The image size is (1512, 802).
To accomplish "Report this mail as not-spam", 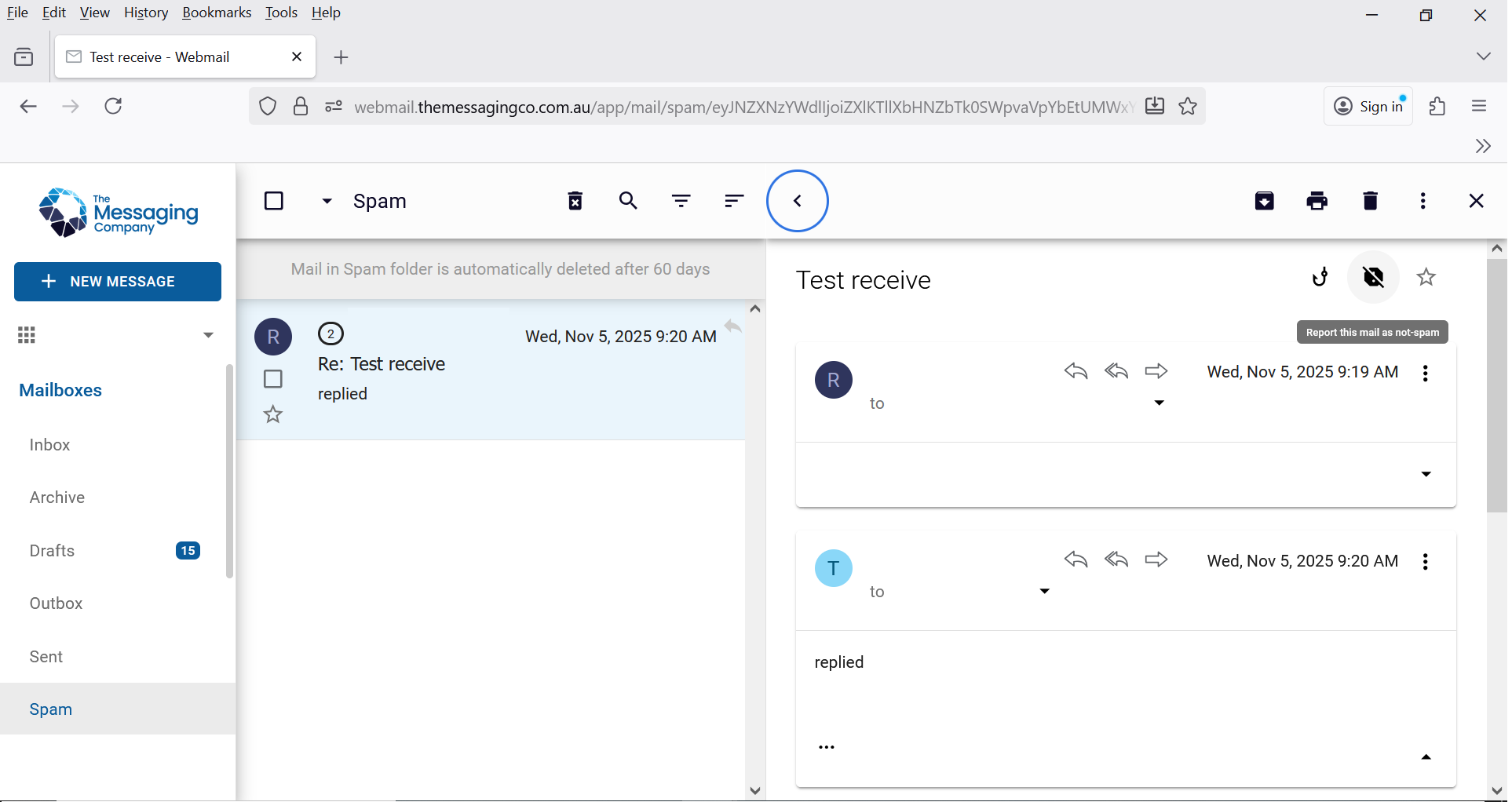I will tap(1374, 277).
